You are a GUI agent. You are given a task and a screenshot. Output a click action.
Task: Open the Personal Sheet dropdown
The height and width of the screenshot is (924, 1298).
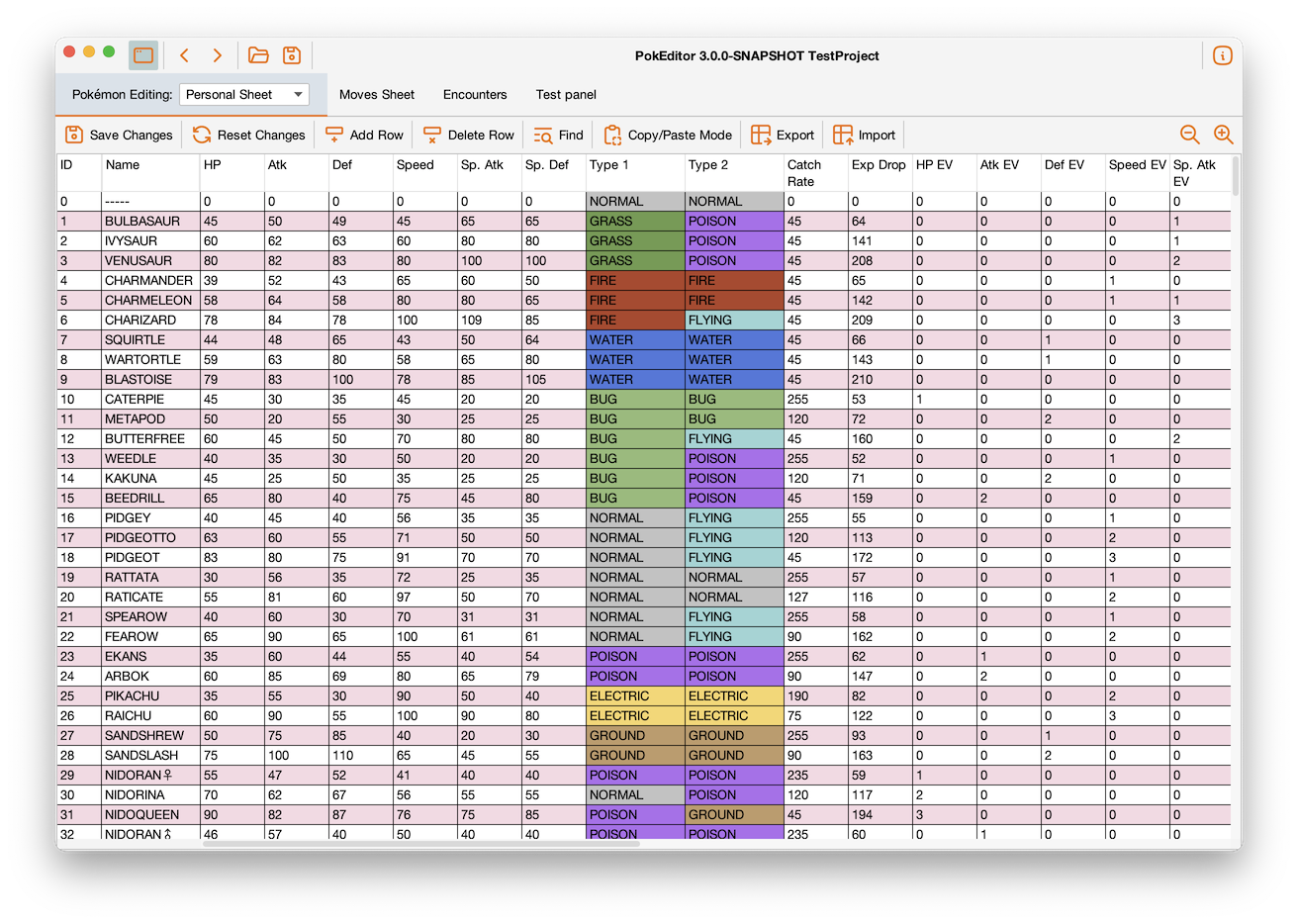(244, 94)
